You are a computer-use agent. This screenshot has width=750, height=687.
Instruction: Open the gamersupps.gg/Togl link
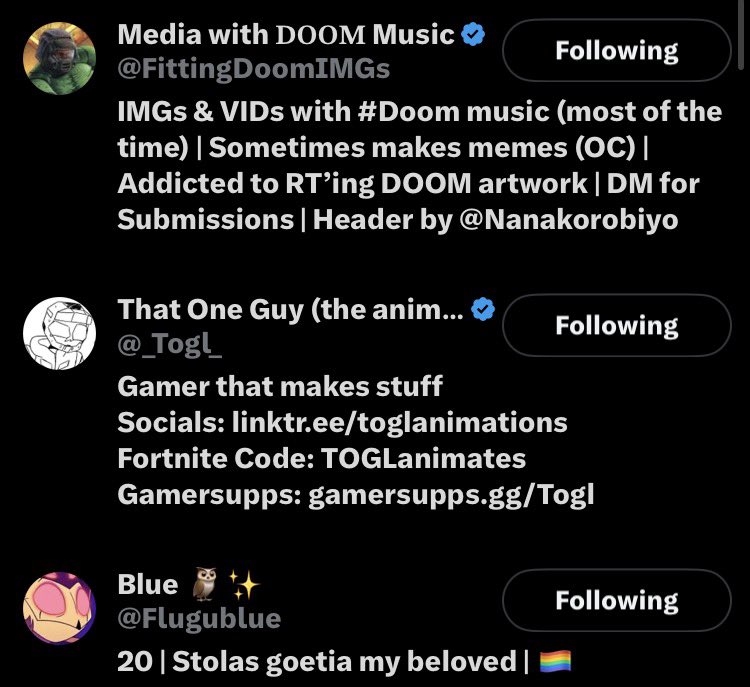(451, 494)
